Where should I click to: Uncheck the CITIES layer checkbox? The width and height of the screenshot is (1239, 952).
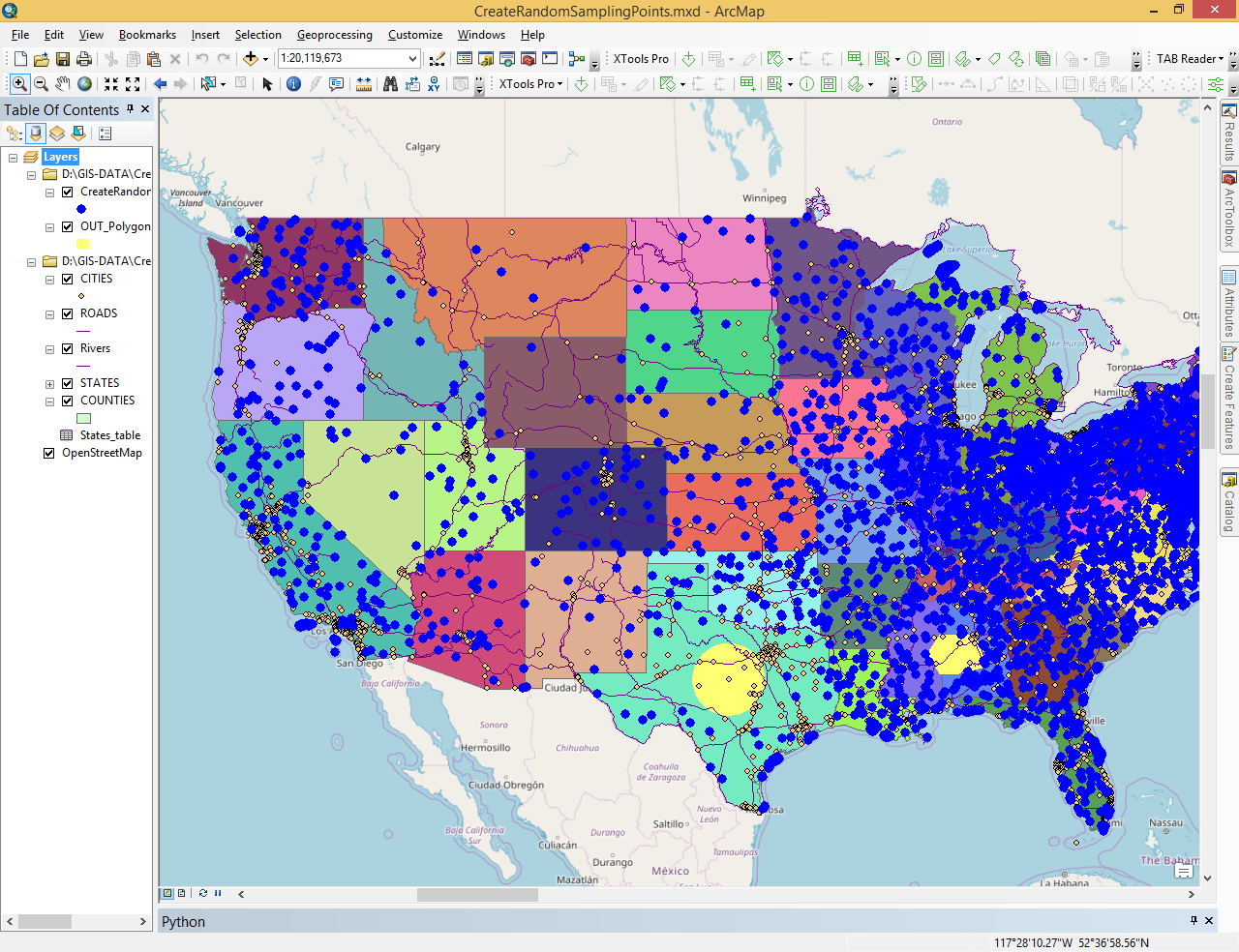coord(68,279)
